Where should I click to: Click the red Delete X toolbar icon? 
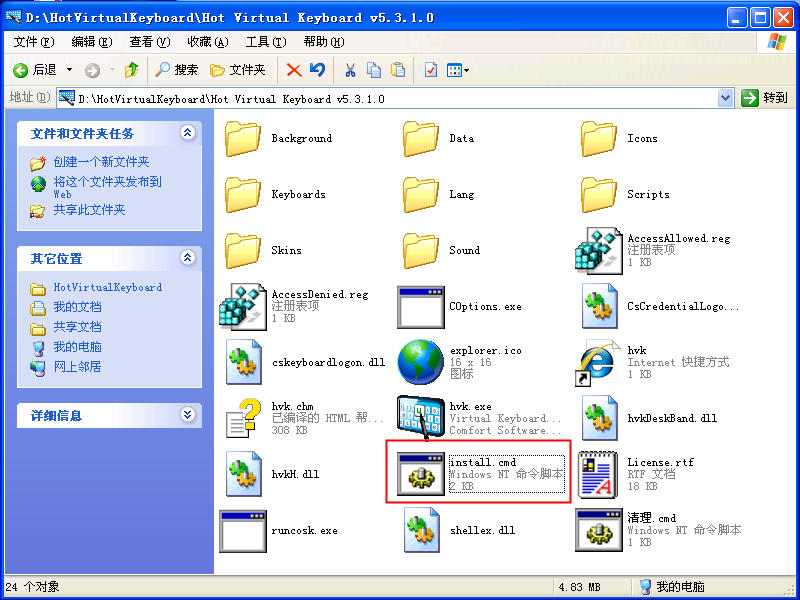point(294,70)
